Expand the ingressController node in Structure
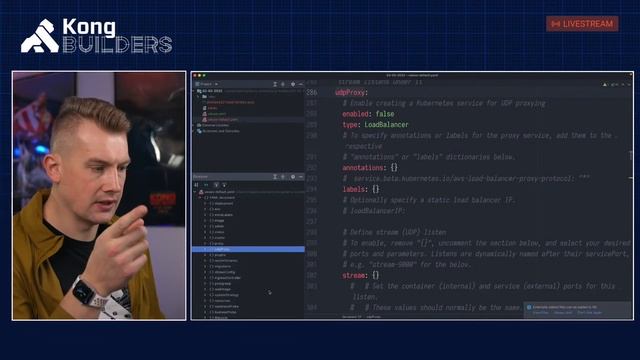The height and width of the screenshot is (360, 640). click(205, 278)
